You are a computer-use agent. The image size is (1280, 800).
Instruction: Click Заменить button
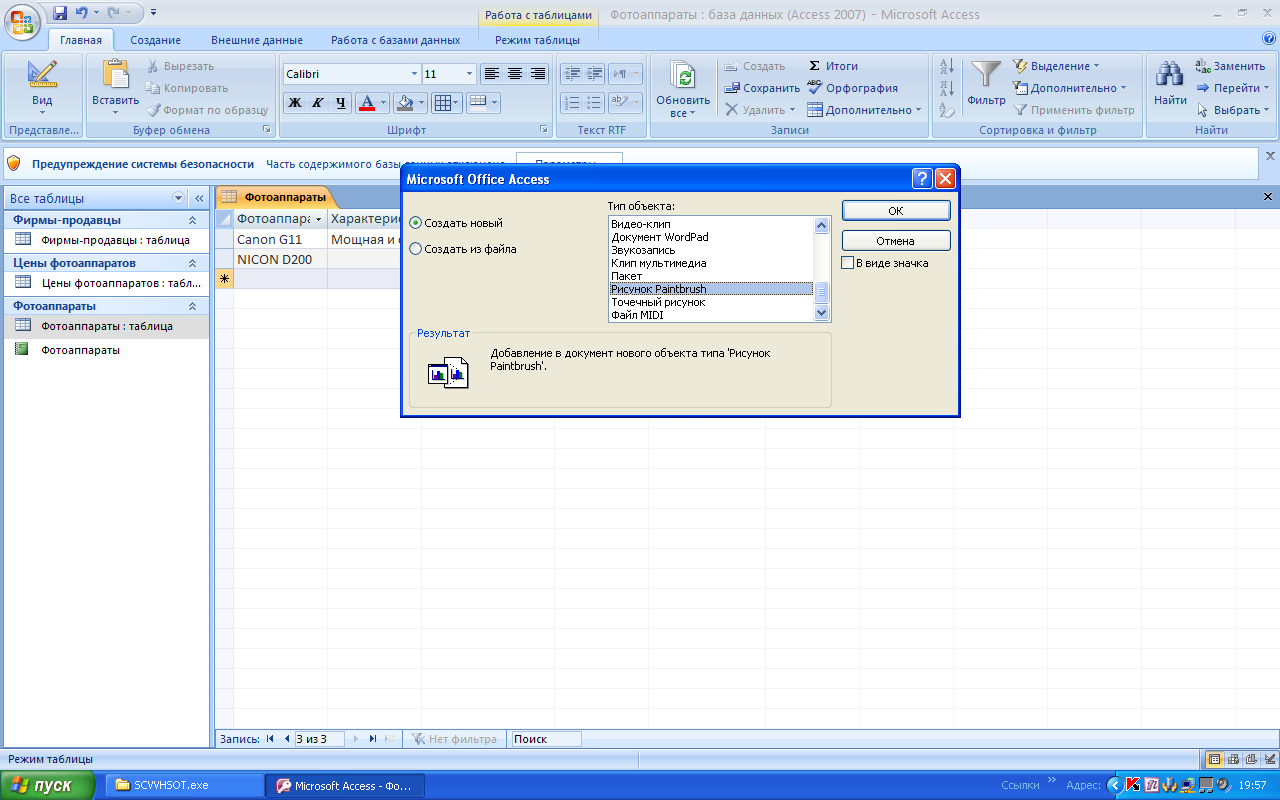[1230, 66]
